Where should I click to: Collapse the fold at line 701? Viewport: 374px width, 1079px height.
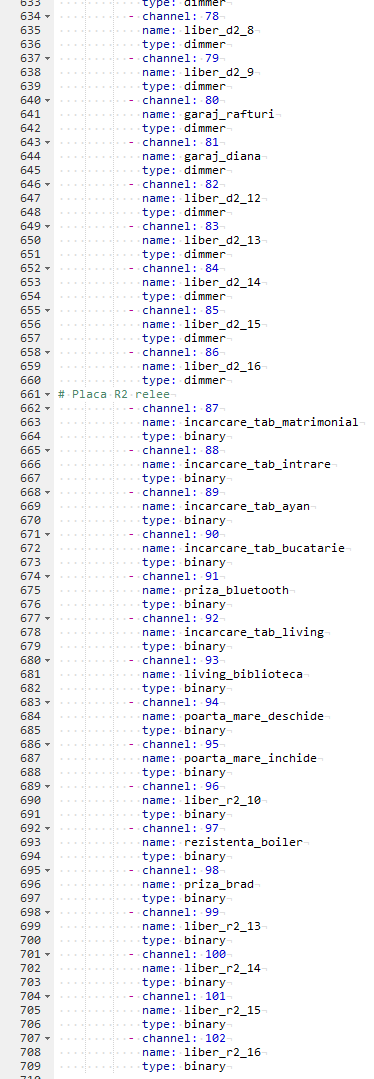click(48, 954)
